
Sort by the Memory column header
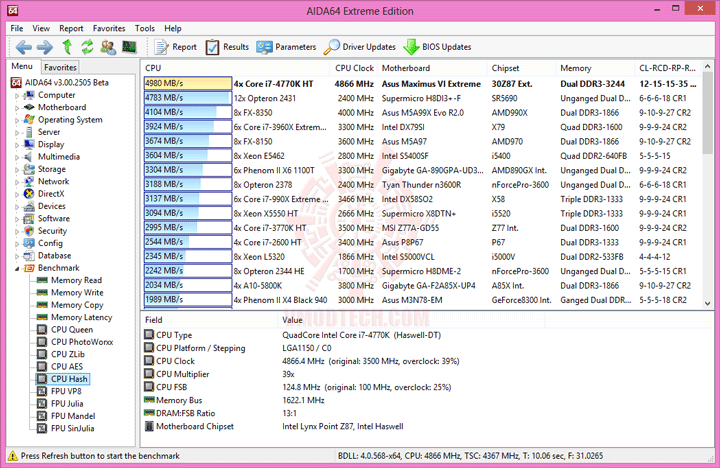(x=595, y=68)
